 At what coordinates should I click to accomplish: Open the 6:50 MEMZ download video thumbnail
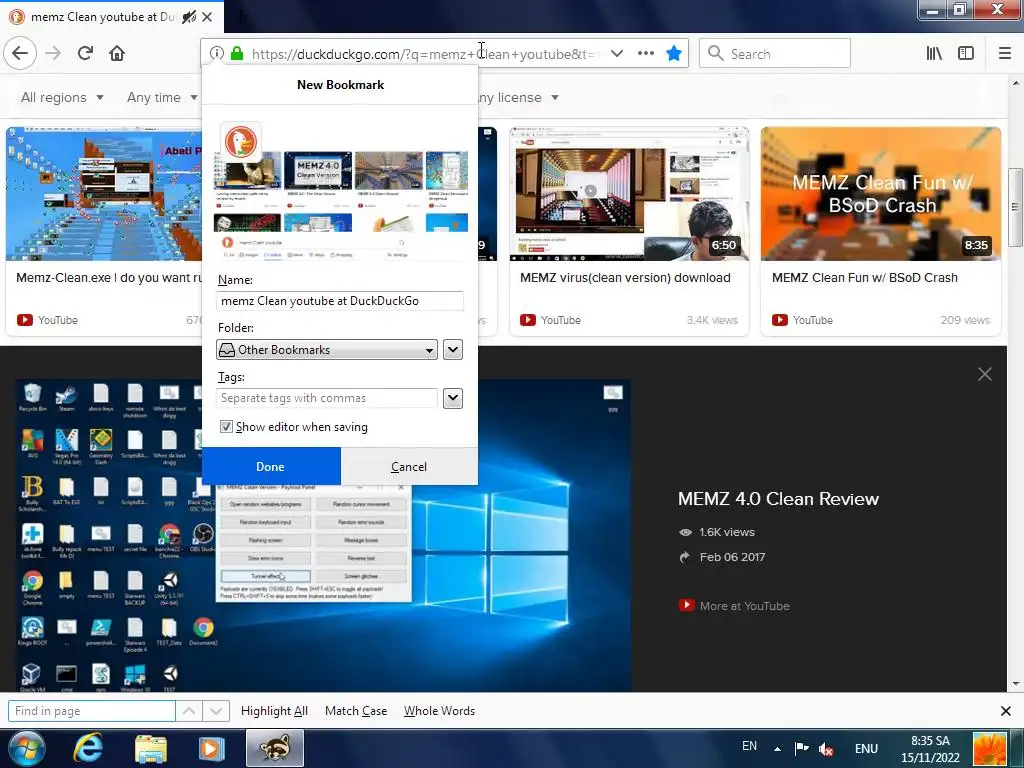tap(629, 194)
